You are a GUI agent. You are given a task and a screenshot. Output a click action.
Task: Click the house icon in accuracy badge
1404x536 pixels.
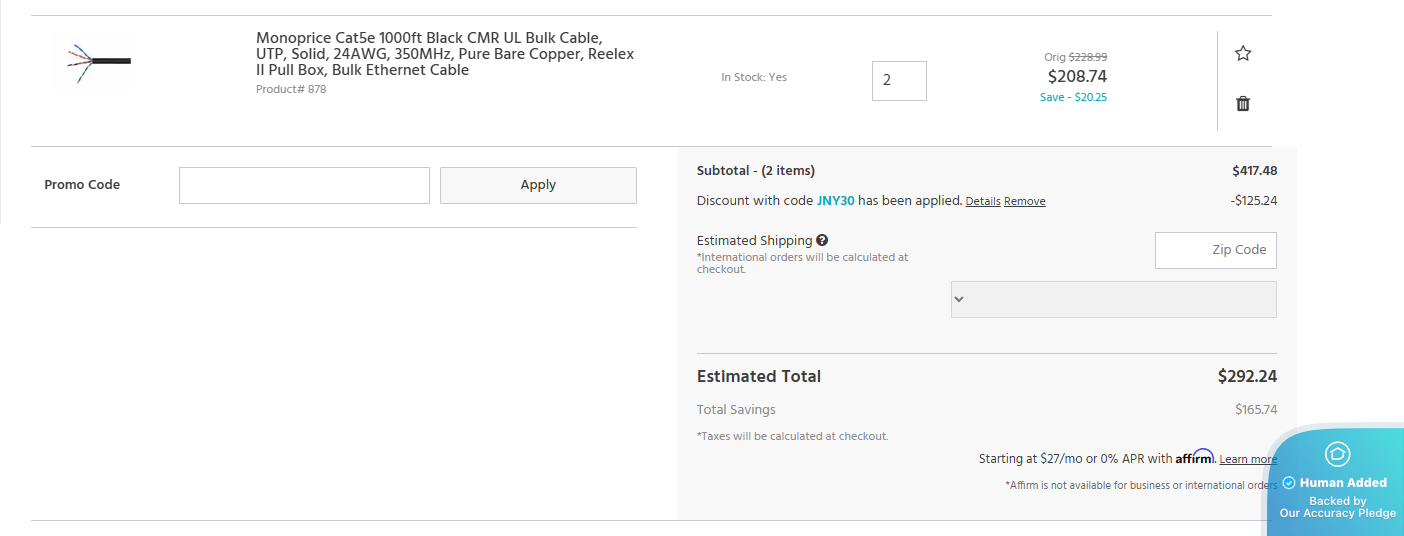point(1337,454)
